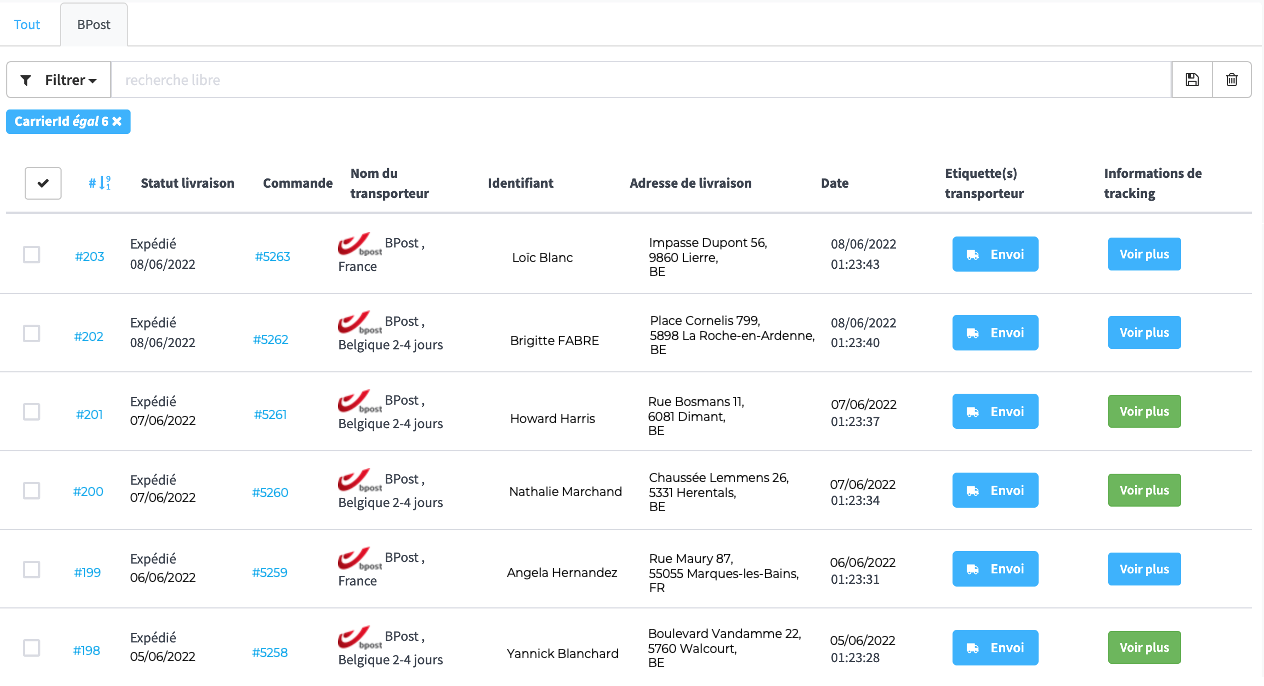Open order link #5262
1264x686 pixels.
coord(271,339)
